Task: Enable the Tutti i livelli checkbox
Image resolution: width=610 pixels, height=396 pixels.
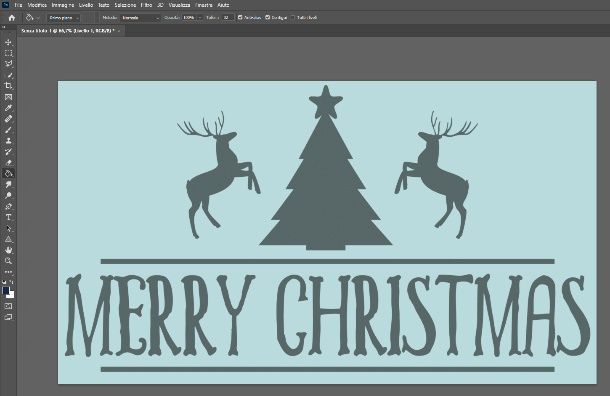Action: [293, 18]
